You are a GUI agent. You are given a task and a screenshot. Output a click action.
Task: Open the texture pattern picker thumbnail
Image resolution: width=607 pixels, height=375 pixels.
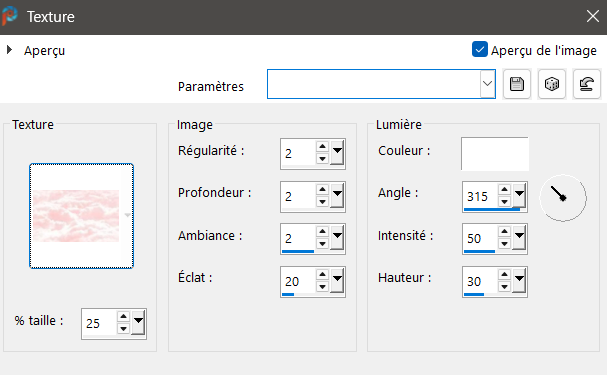coord(81,216)
